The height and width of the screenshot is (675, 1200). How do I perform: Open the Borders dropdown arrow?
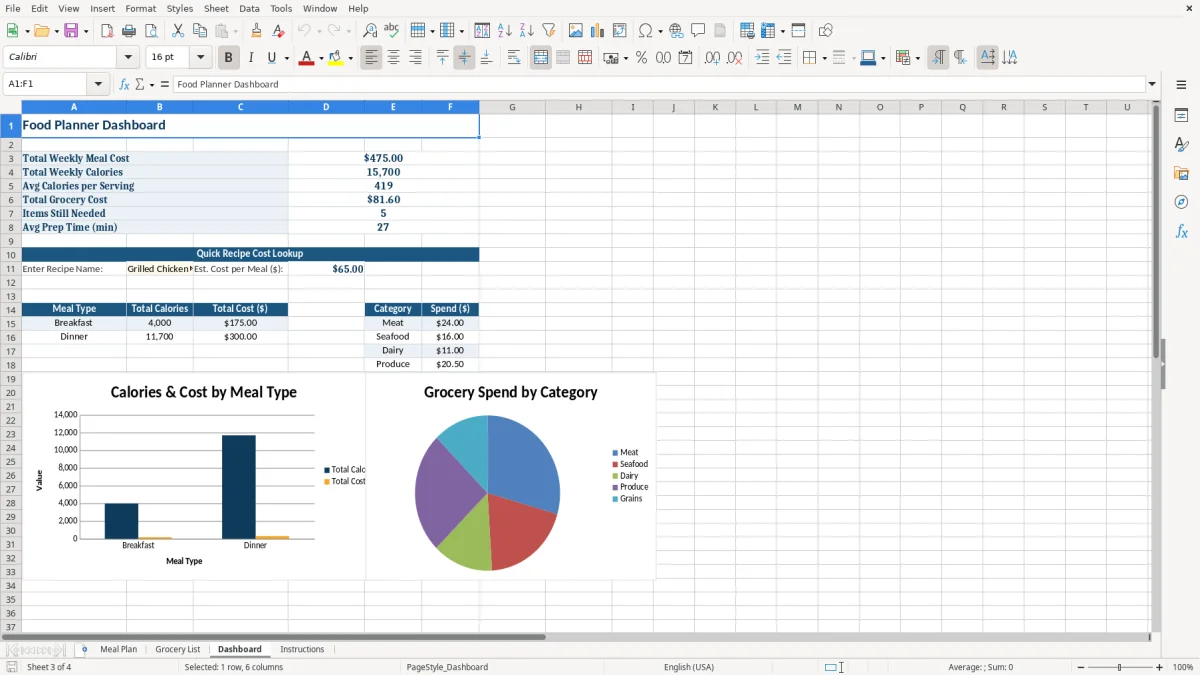pos(823,58)
